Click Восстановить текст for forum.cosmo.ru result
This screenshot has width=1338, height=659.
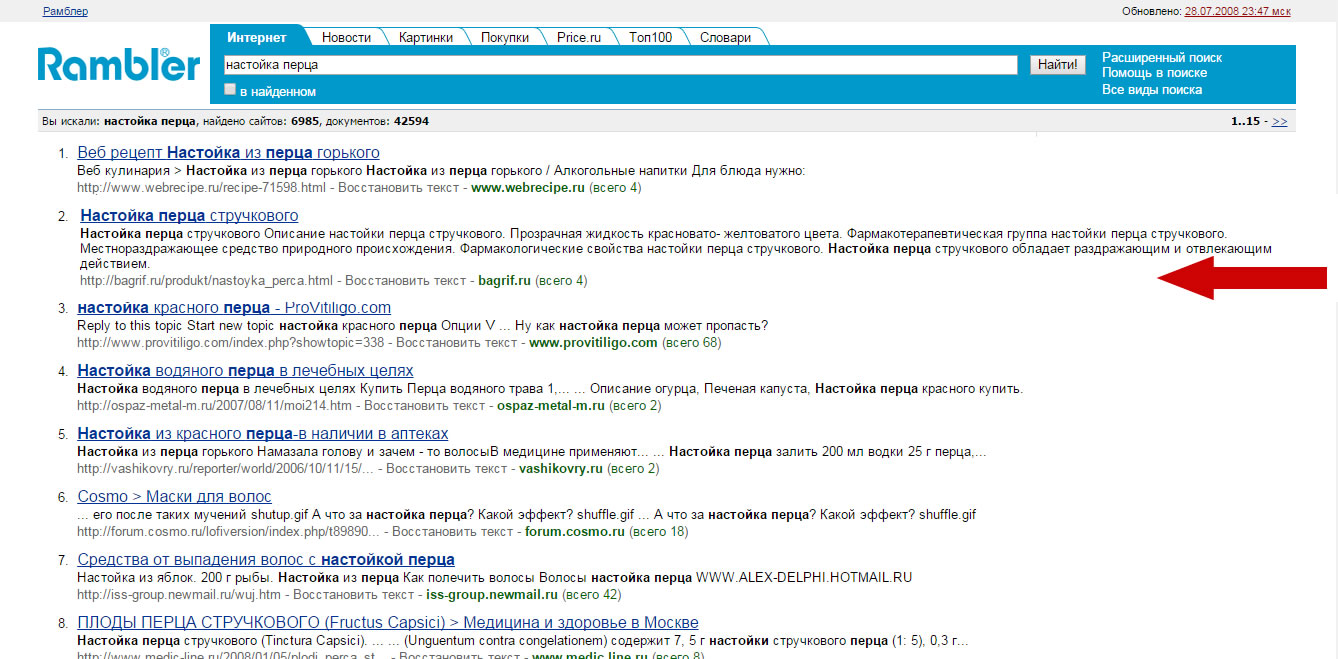click(453, 531)
